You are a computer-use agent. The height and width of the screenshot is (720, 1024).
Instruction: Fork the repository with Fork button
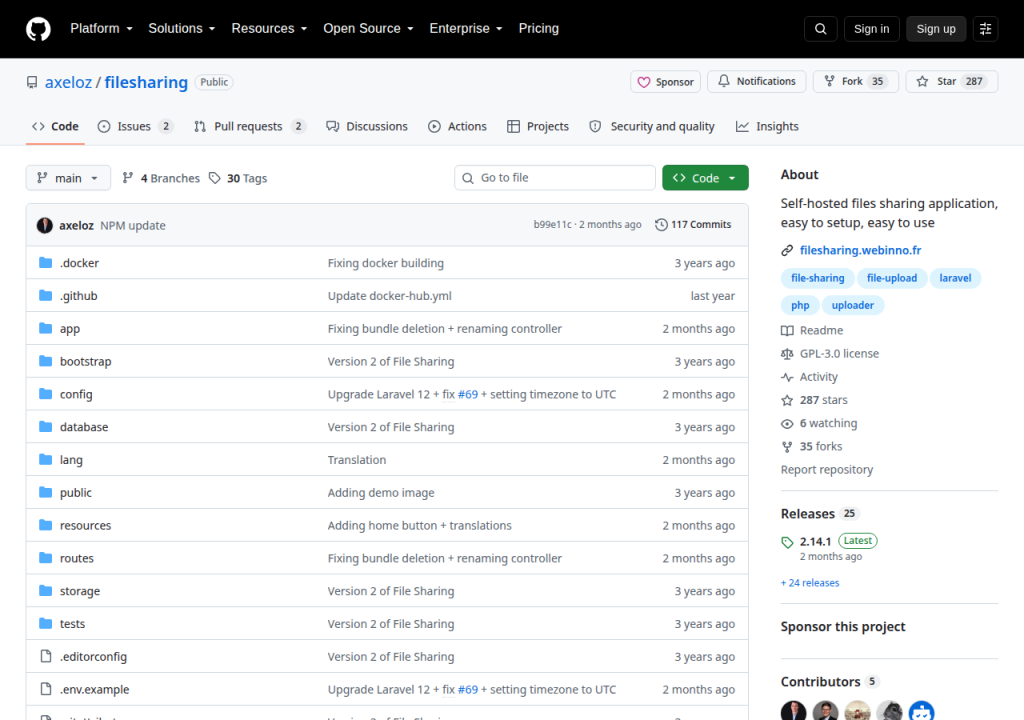(x=856, y=81)
